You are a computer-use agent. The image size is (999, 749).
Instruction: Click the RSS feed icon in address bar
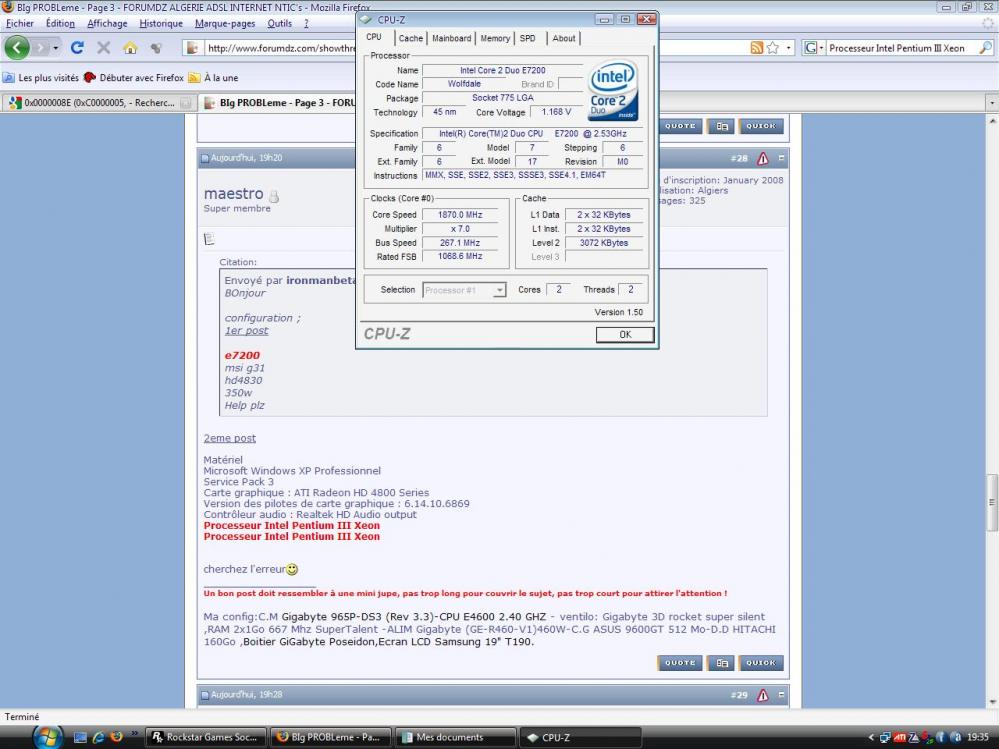[x=756, y=48]
